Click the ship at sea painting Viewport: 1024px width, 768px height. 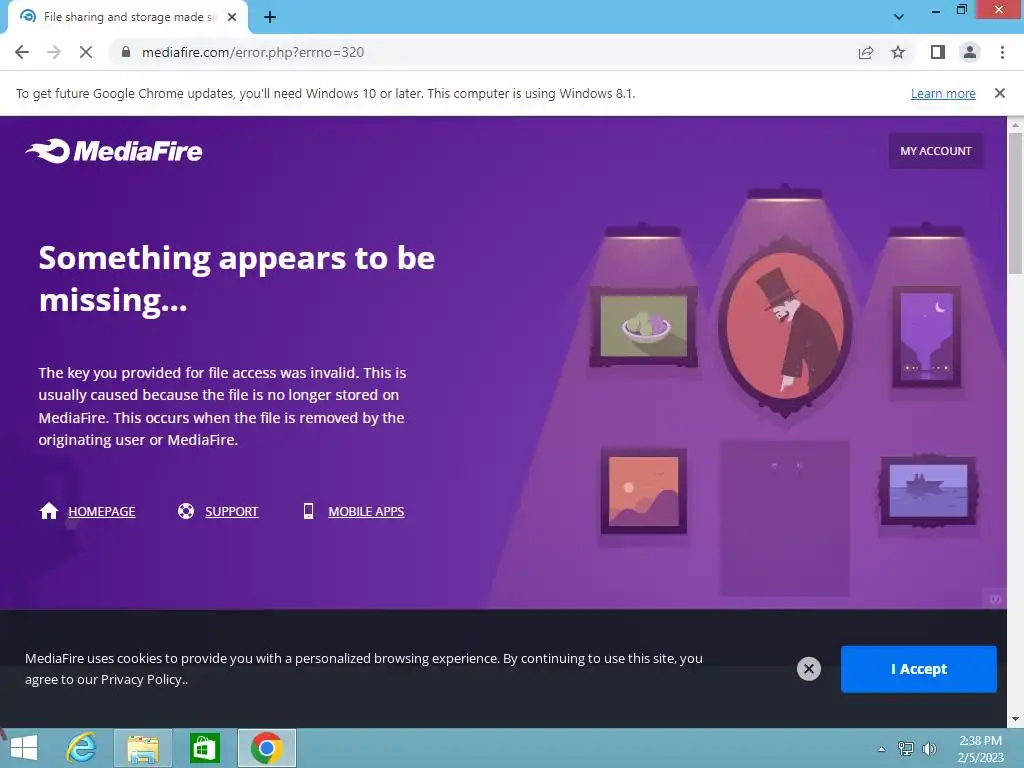pos(928,490)
